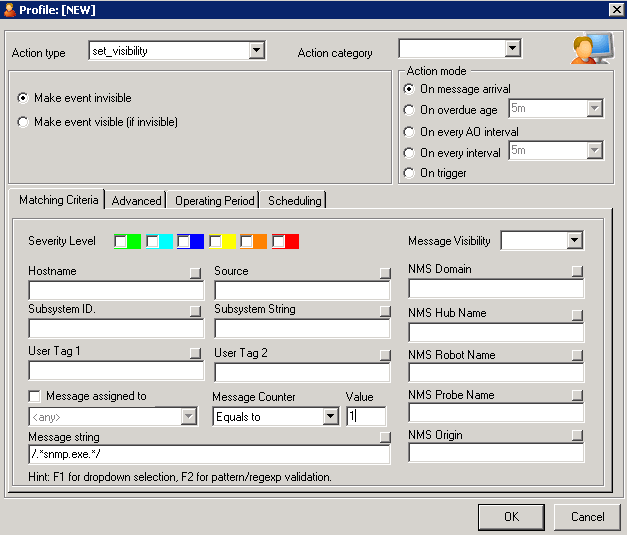The height and width of the screenshot is (535, 627).
Task: Open the Message Visibility dropdown
Action: tap(574, 240)
